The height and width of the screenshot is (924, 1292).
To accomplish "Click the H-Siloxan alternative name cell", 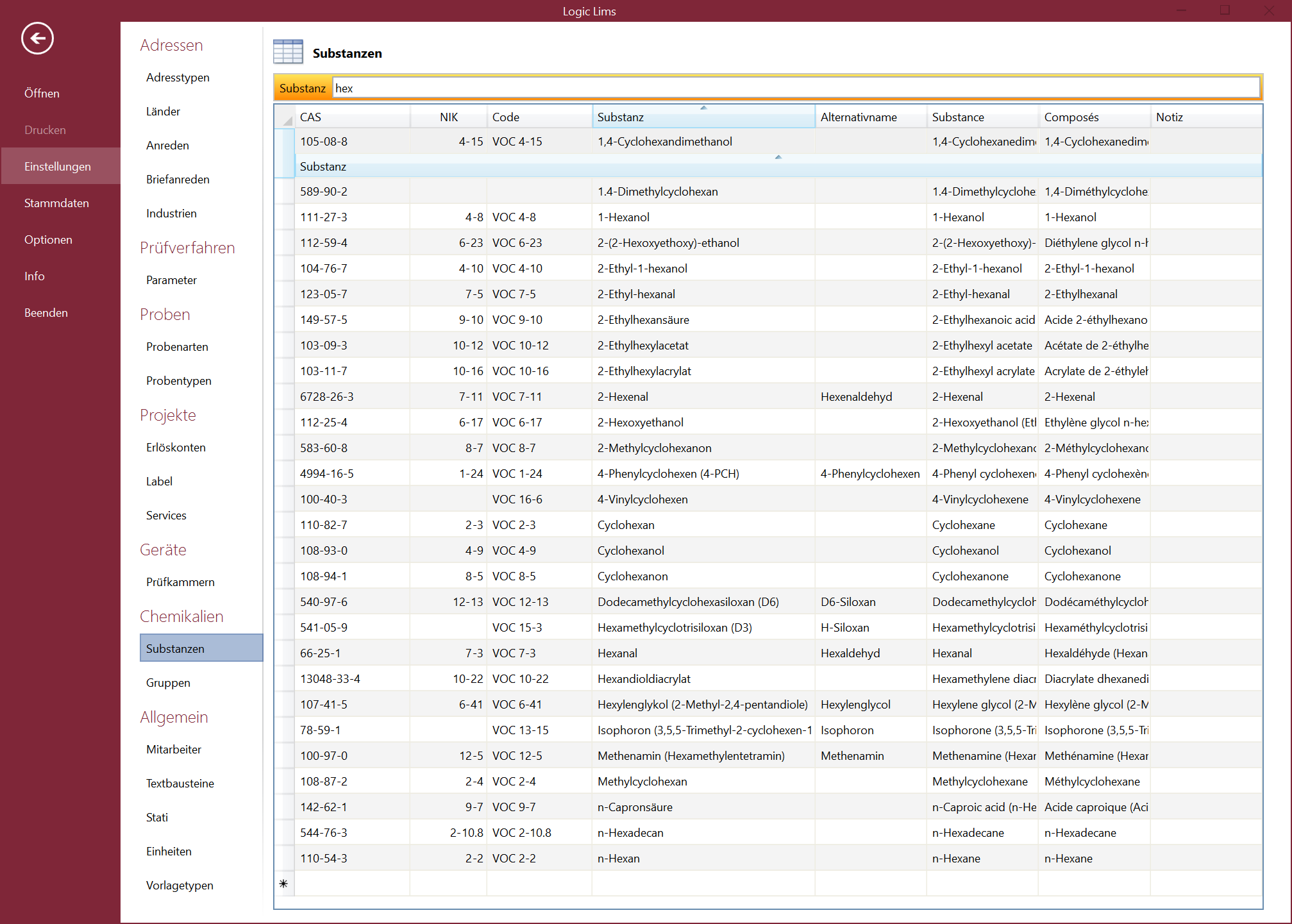I will pyautogui.click(x=871, y=628).
